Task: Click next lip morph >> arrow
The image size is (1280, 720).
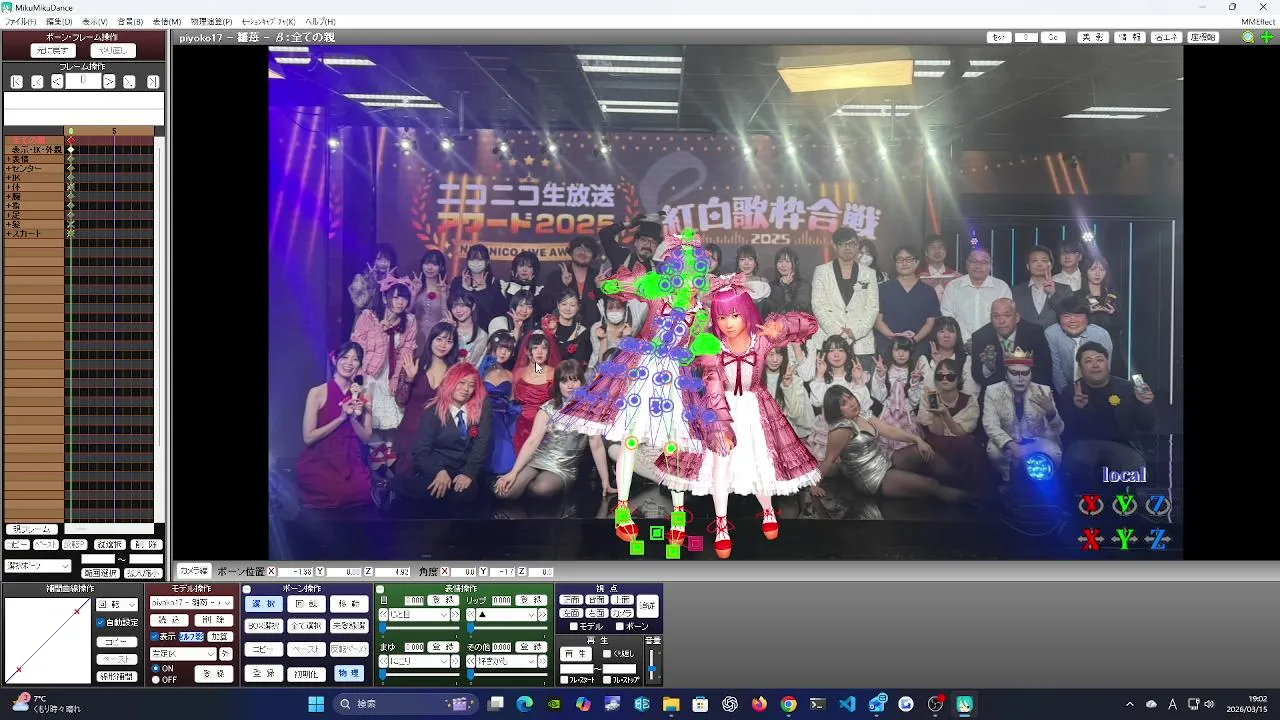Action: pos(541,614)
